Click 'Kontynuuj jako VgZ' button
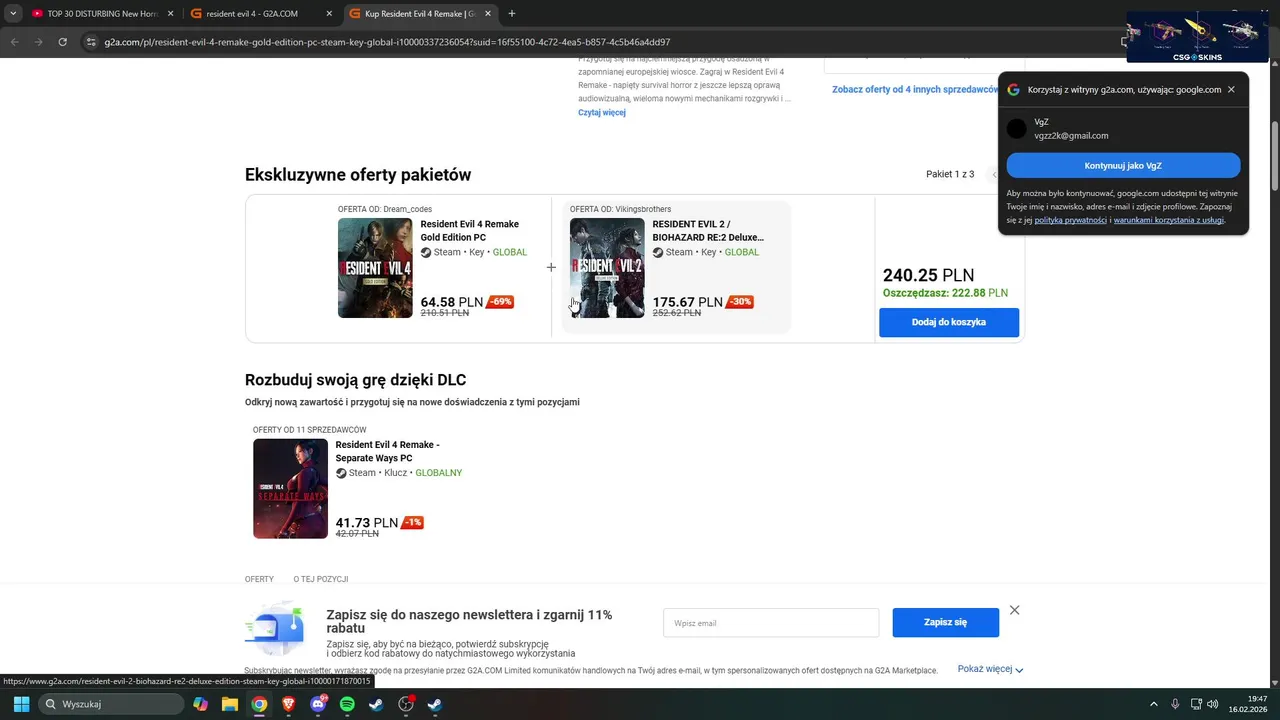This screenshot has width=1280, height=720. coord(1123,166)
